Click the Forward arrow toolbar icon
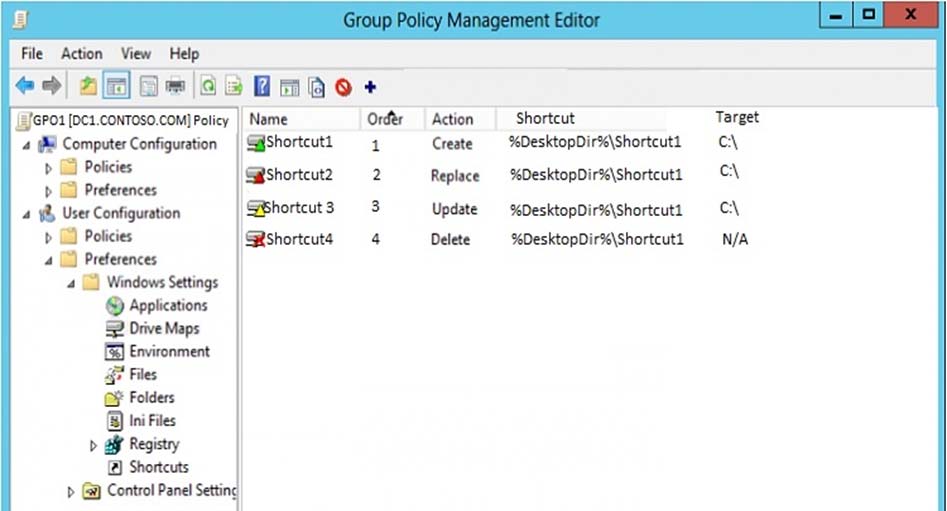947x511 pixels. click(x=52, y=86)
